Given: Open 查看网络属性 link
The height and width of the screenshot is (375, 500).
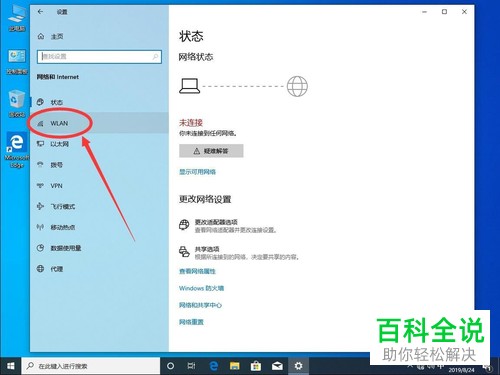Looking at the screenshot, I should coord(197,271).
